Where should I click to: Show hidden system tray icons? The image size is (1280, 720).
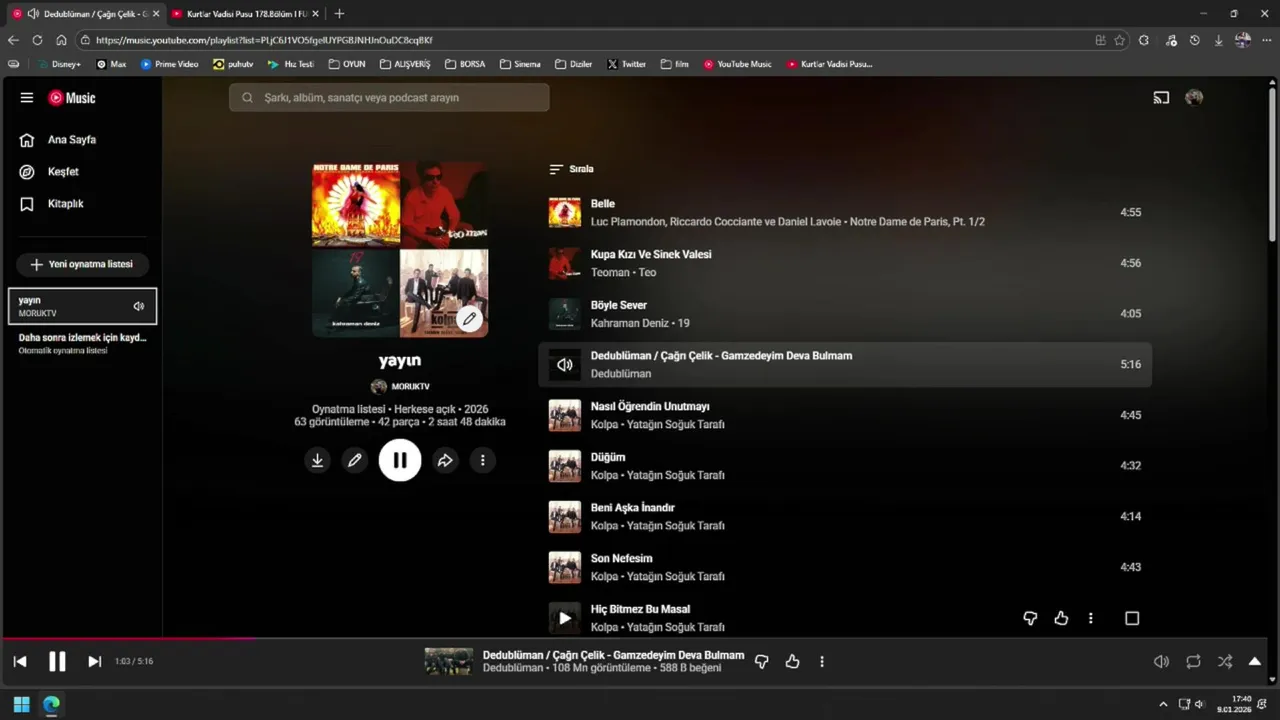(1162, 704)
